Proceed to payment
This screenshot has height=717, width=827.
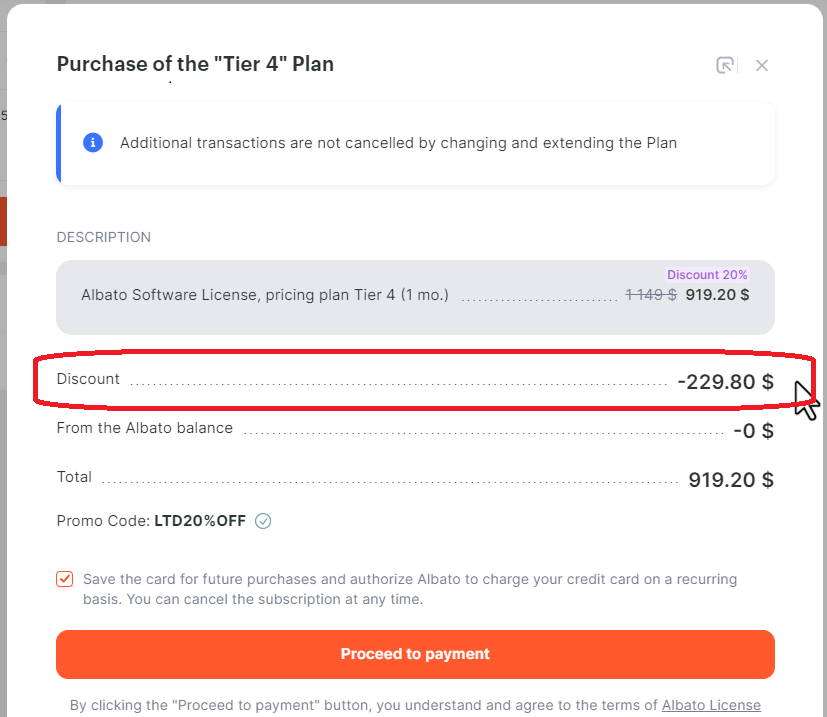point(415,654)
